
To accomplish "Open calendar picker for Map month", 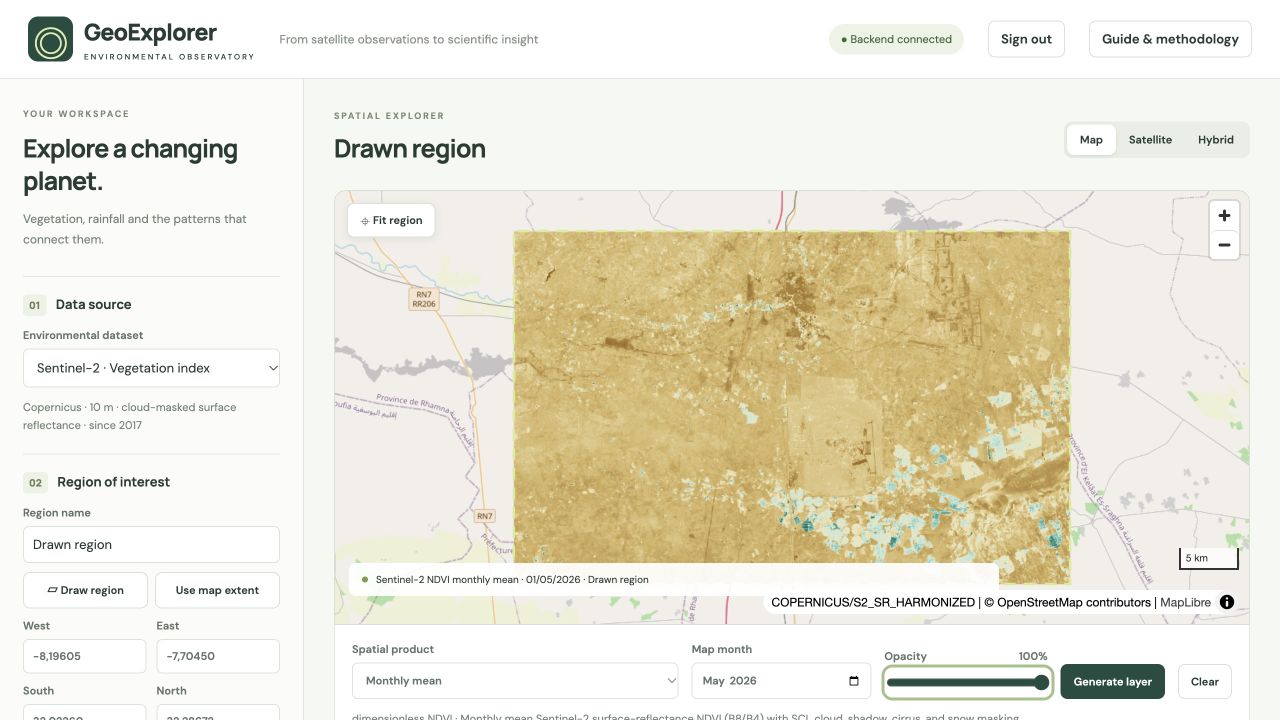I will [854, 681].
